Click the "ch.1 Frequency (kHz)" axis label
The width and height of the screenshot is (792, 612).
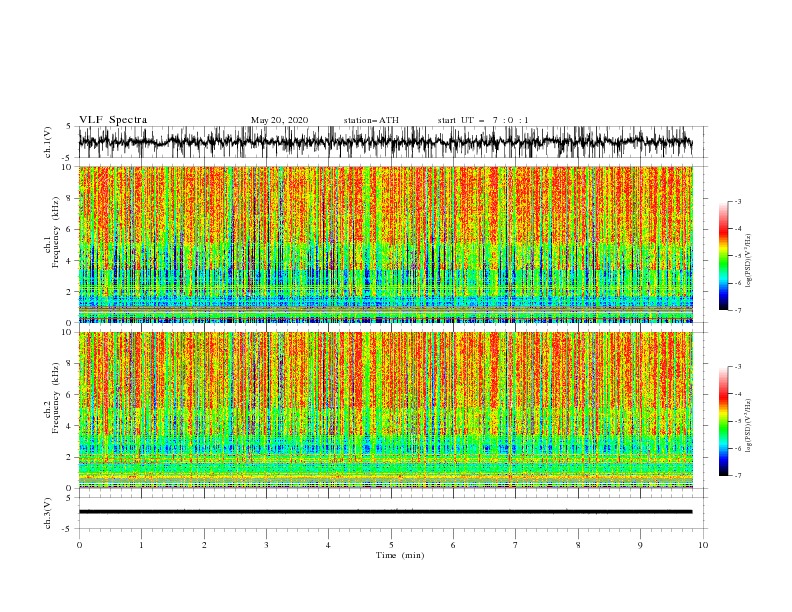pos(51,232)
